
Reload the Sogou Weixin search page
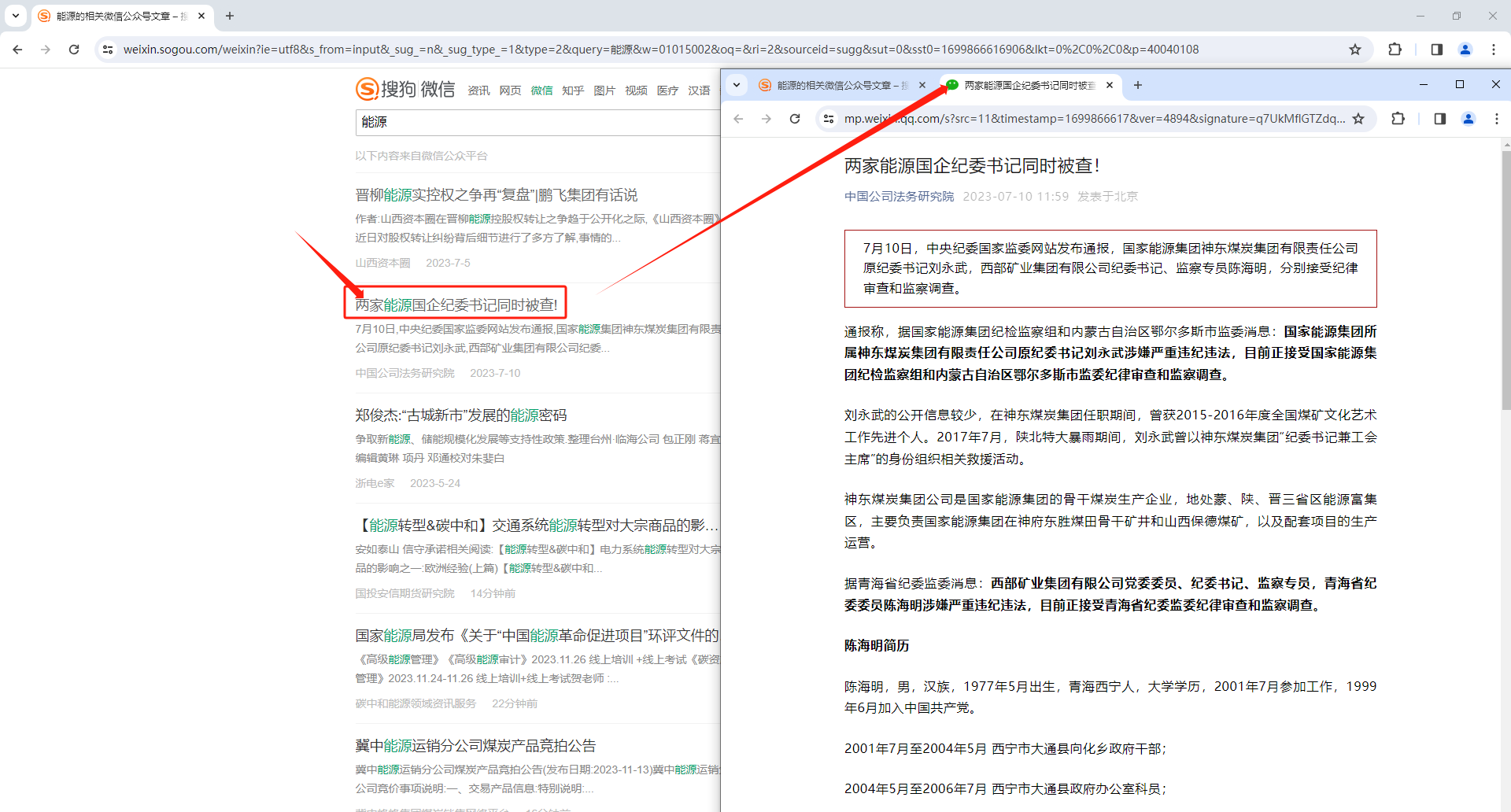pyautogui.click(x=74, y=50)
